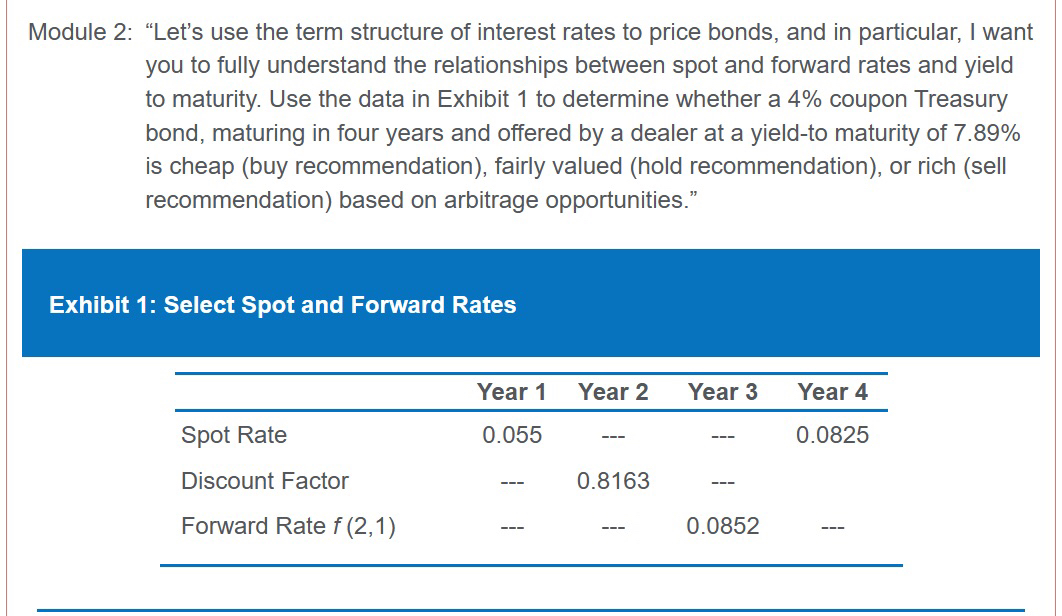1062x616 pixels.
Task: Select the empty Year 4 Forward Rate cell
Action: pyautogui.click(x=832, y=527)
